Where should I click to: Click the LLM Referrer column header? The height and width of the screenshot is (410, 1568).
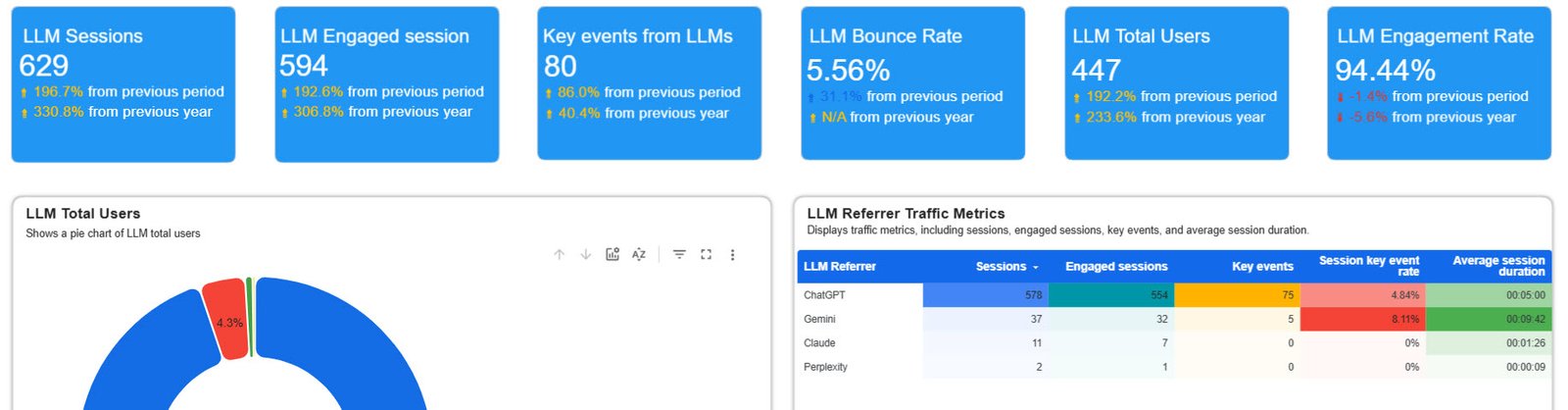pyautogui.click(x=840, y=267)
